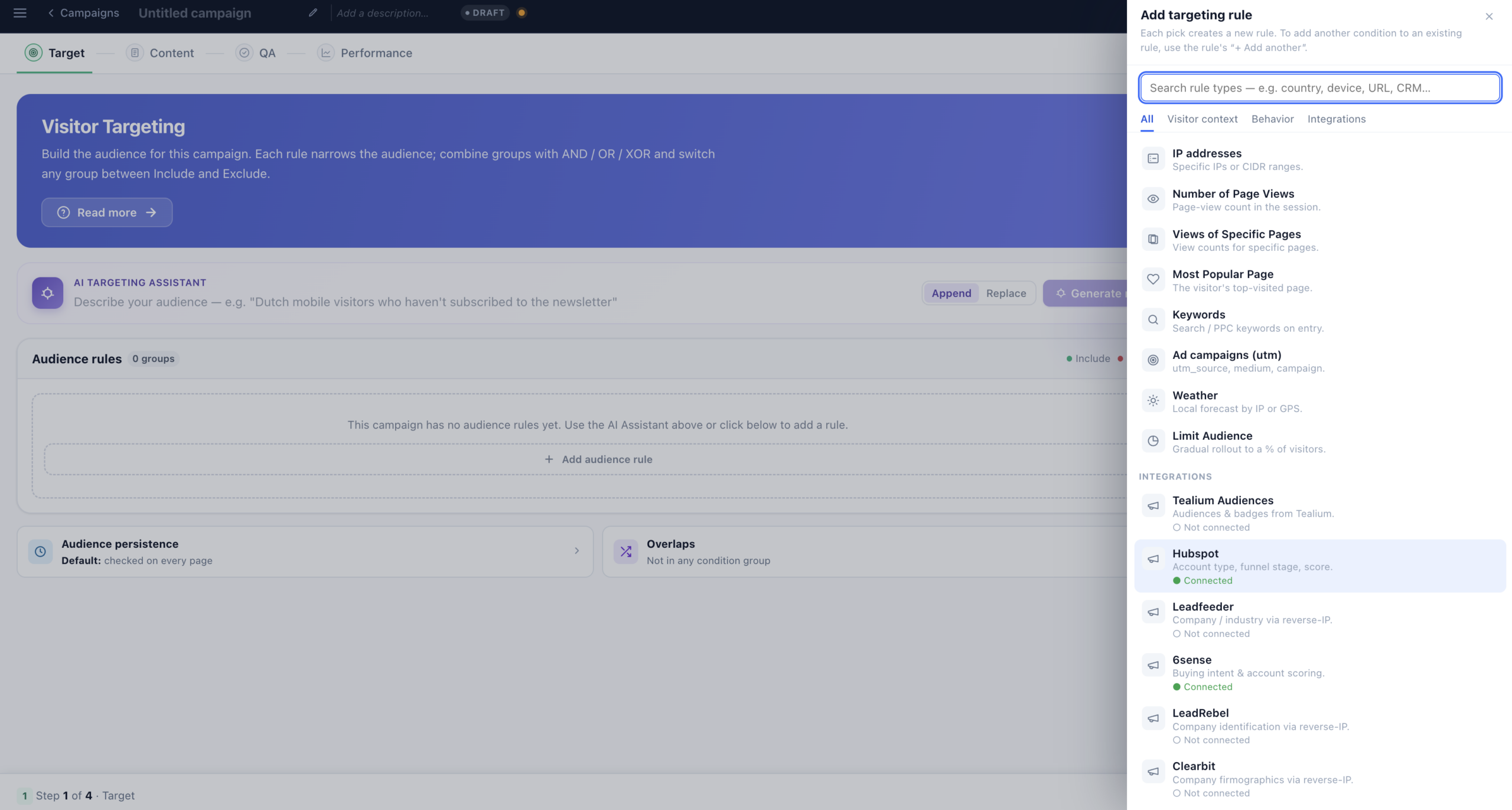Viewport: 1512px width, 810px height.
Task: Click the Leadfeeder megaphone icon
Action: (x=1153, y=612)
